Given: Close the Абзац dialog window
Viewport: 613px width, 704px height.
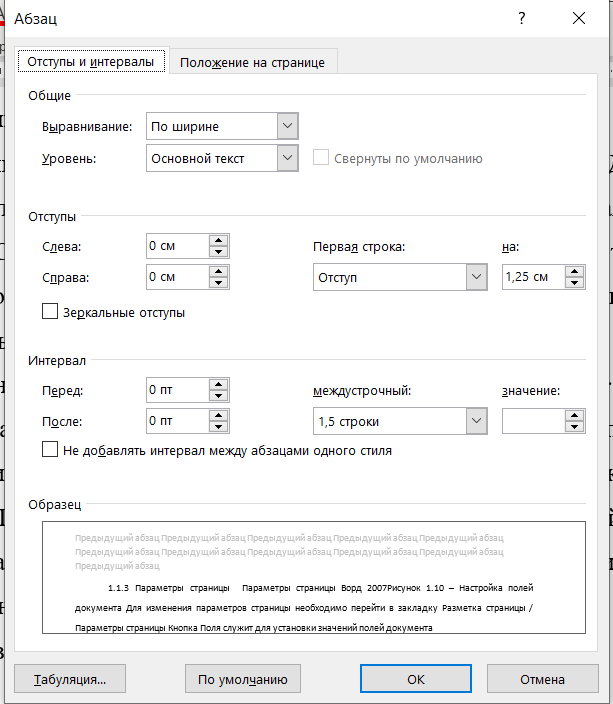Looking at the screenshot, I should coord(579,18).
